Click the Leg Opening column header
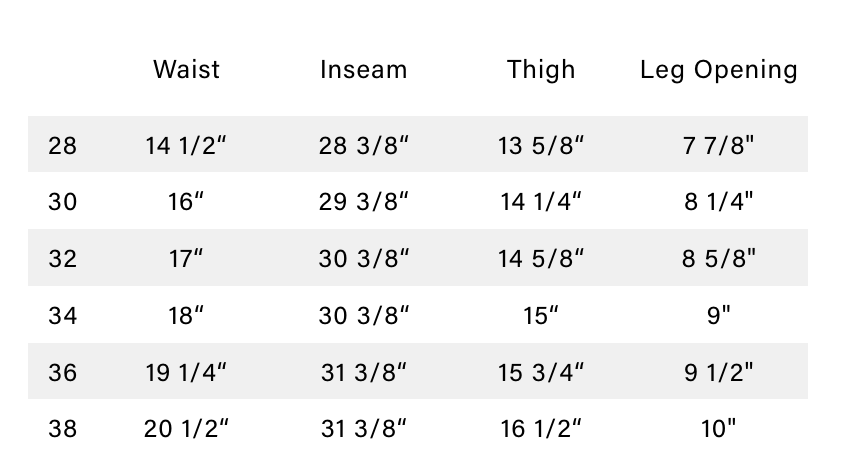The image size is (848, 476). pyautogui.click(x=719, y=70)
